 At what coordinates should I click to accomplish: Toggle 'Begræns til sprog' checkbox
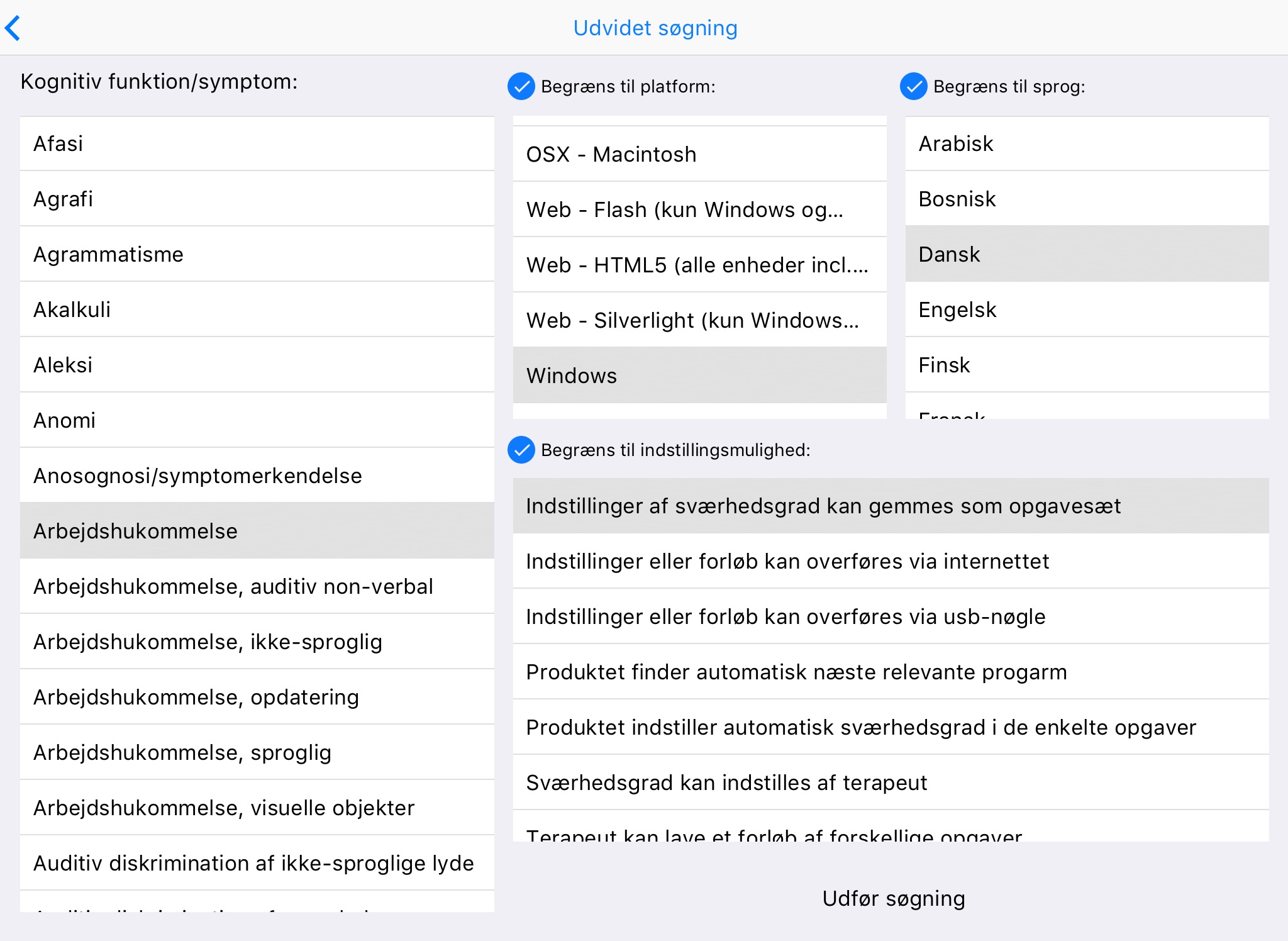[914, 87]
